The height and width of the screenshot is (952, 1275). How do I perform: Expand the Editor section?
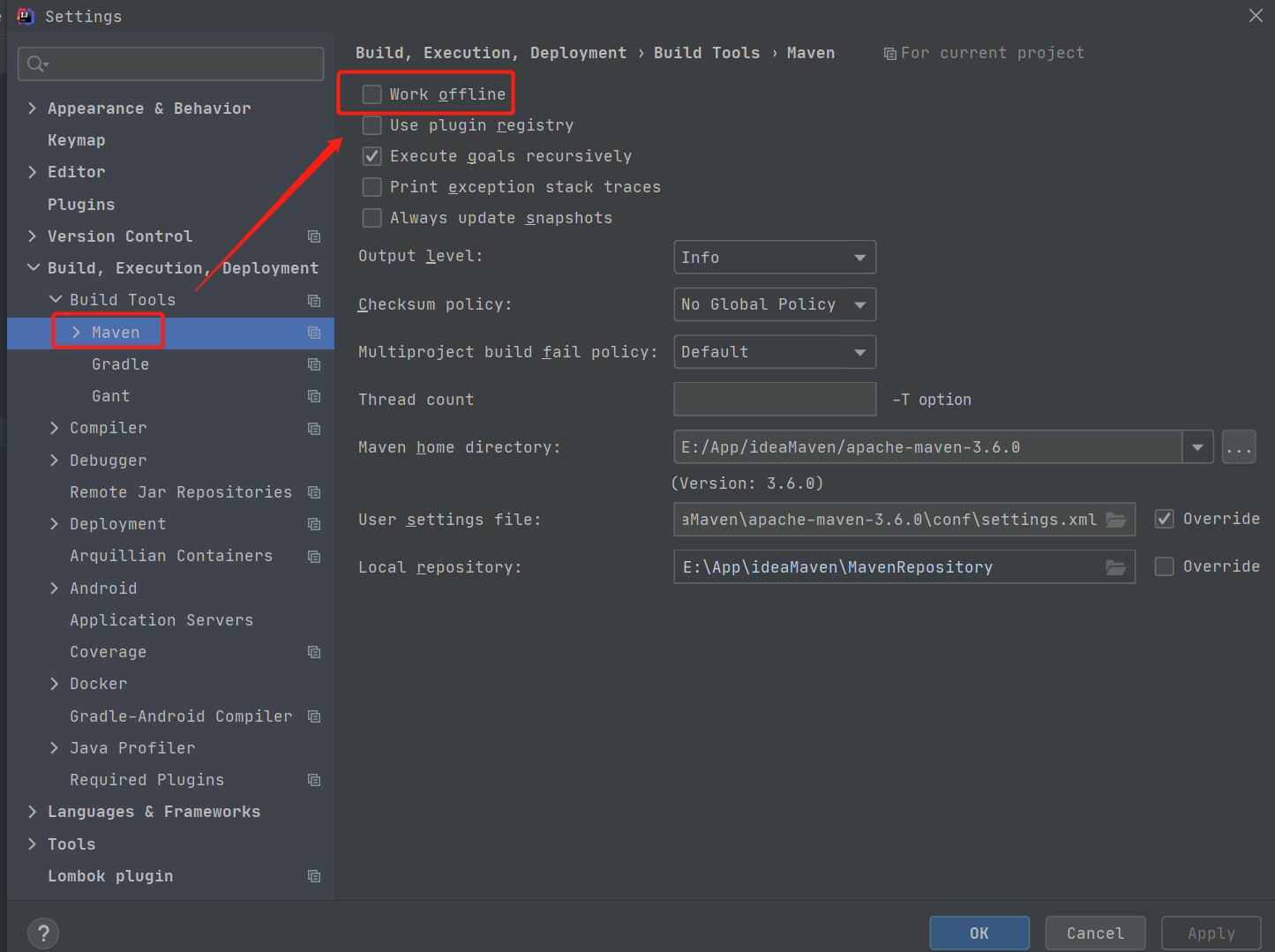[33, 172]
